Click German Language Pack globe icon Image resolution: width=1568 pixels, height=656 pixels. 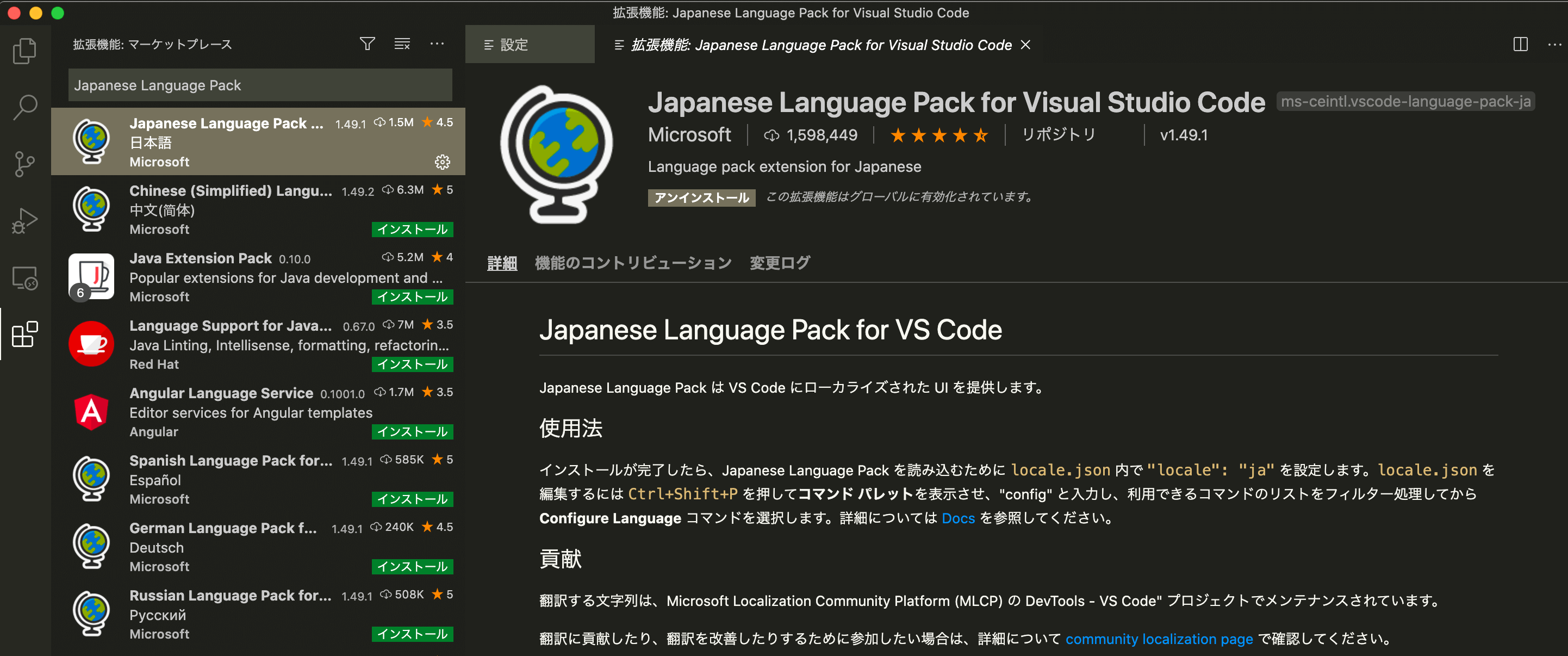click(x=91, y=546)
